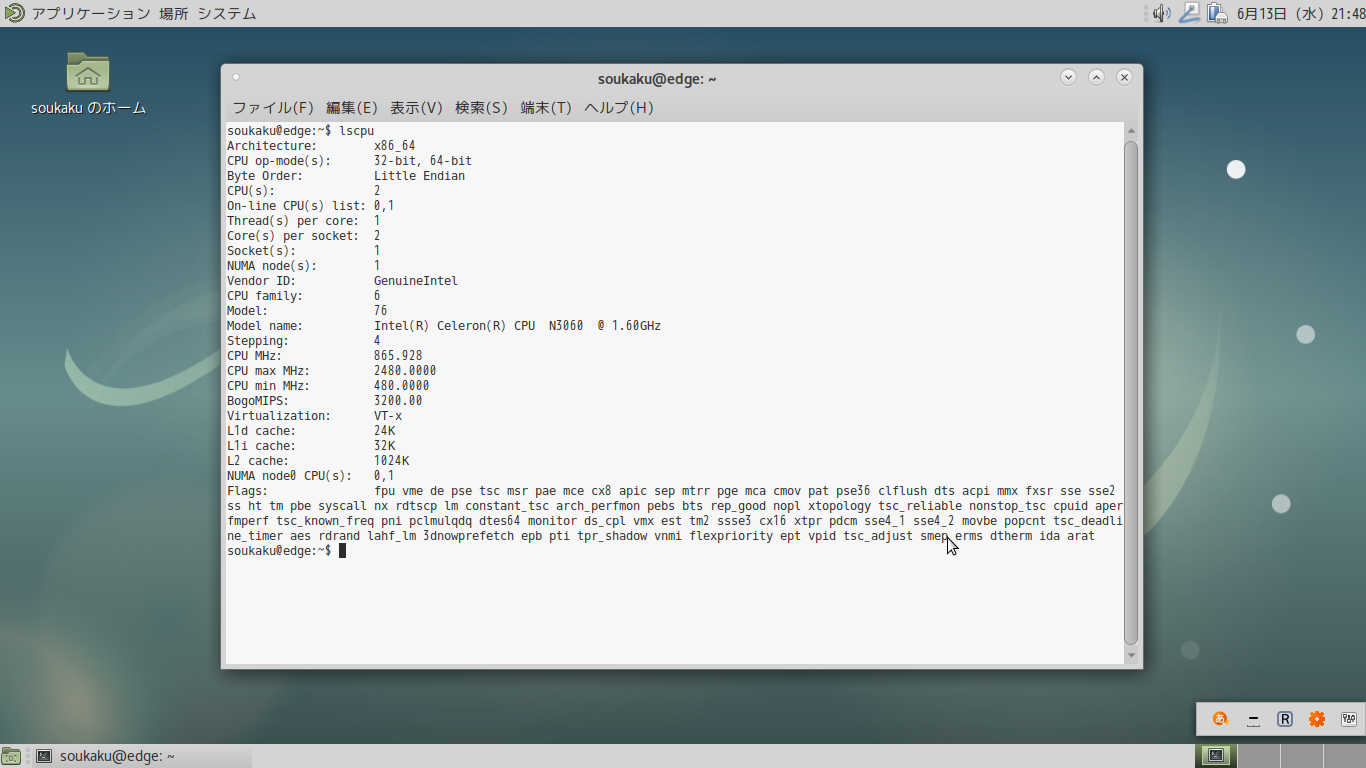Select the direct input underscore icon
Viewport: 1366px width, 768px height.
[x=1253, y=719]
